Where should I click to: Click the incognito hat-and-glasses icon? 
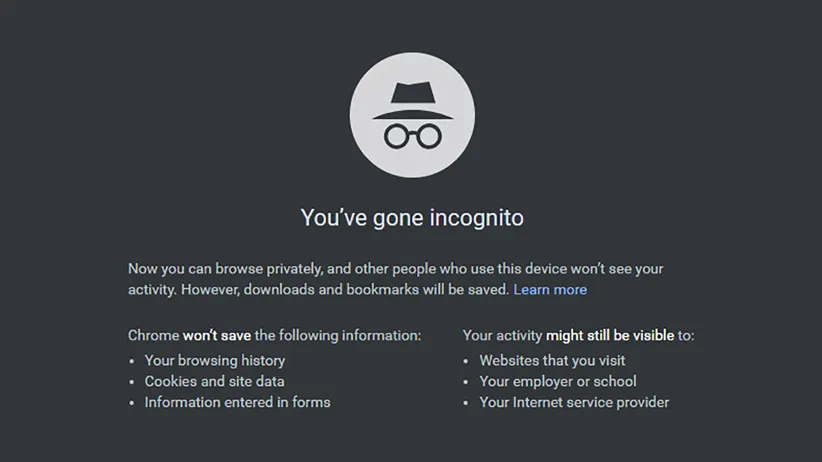pos(412,116)
